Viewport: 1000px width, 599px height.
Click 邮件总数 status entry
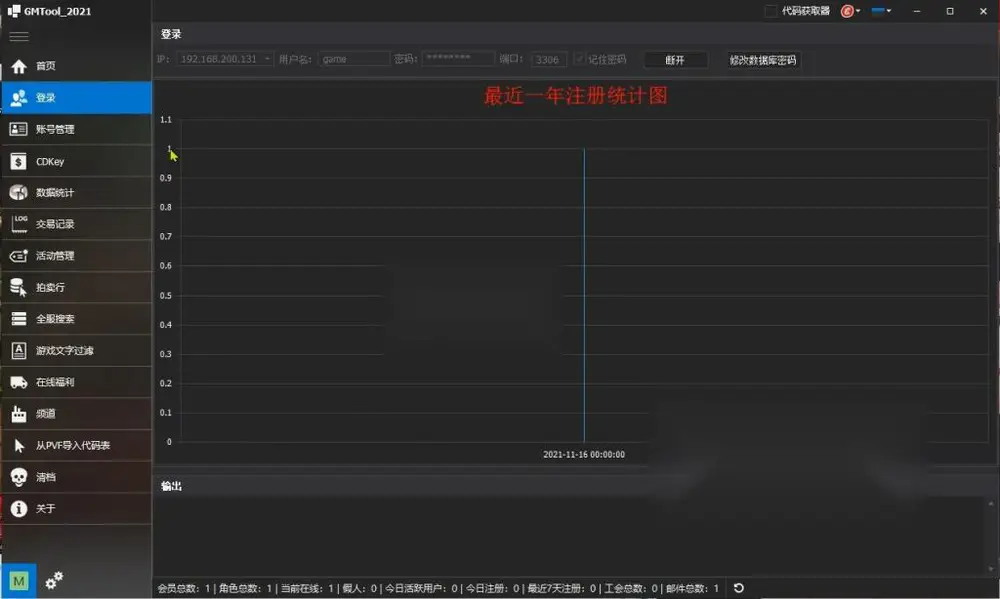coord(692,588)
